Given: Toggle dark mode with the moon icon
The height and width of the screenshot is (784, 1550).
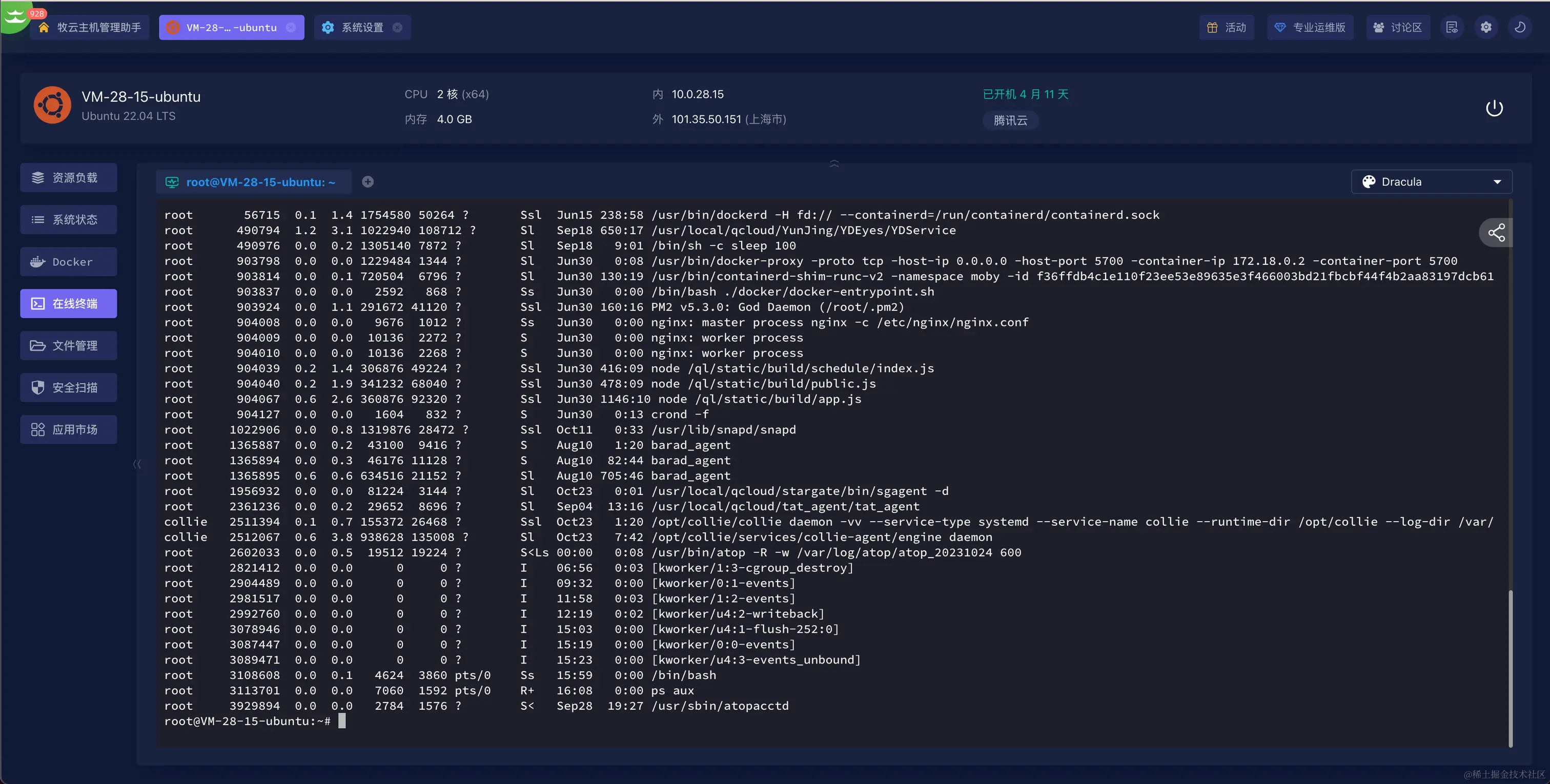Looking at the screenshot, I should coord(1519,28).
